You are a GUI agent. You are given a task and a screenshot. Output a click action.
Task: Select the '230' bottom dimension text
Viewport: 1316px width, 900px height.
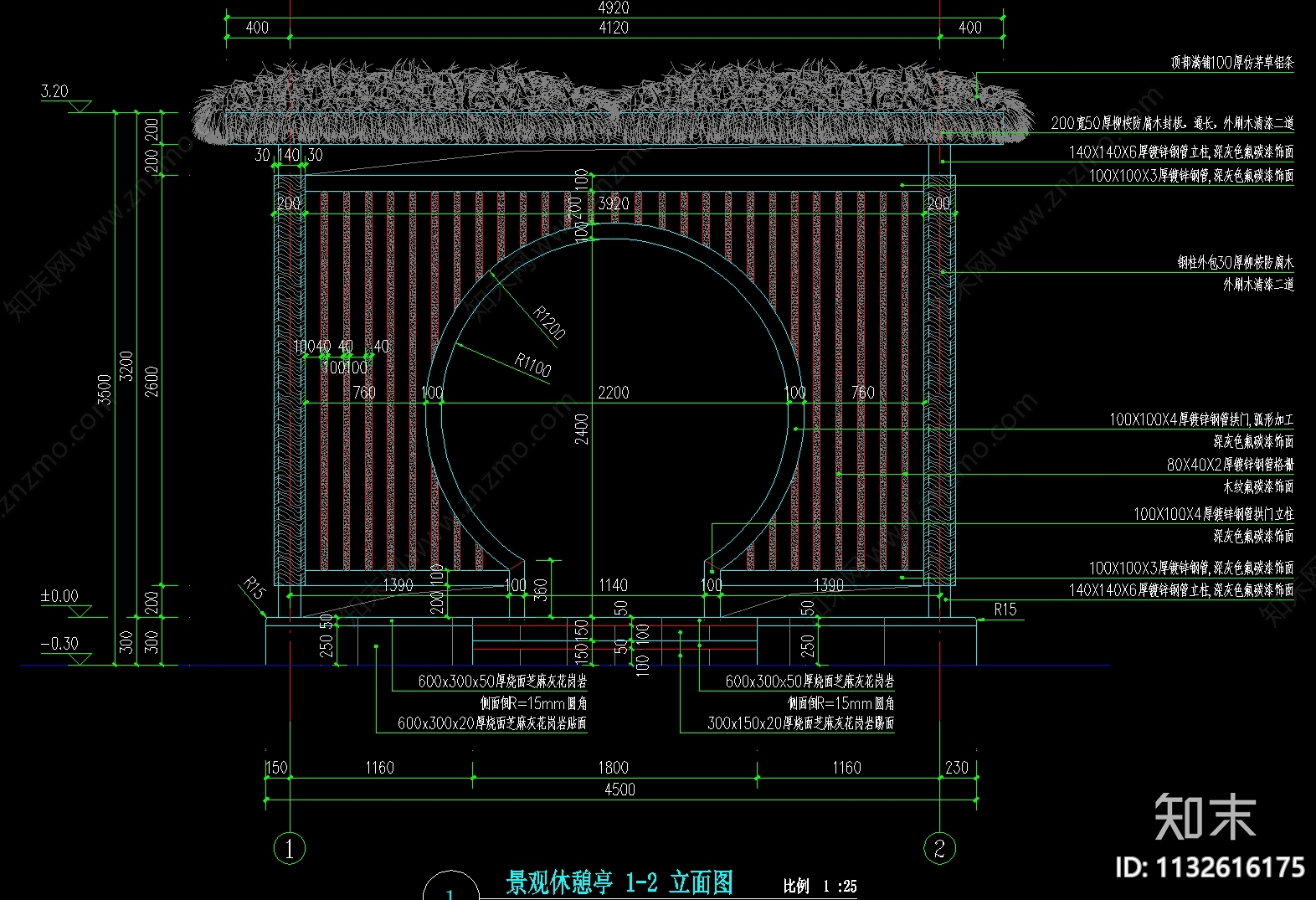coord(956,768)
